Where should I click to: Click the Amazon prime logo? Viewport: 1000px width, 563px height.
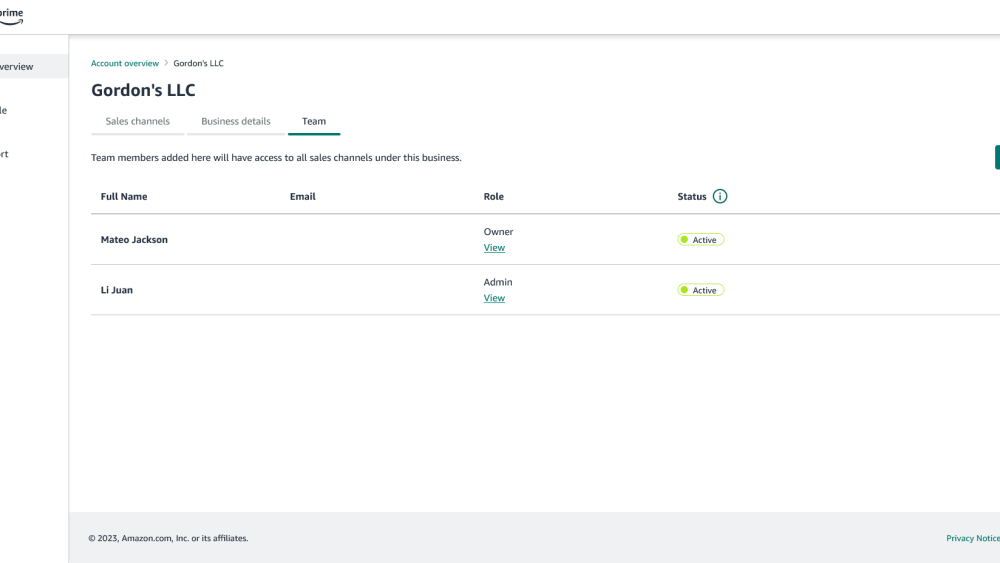(11, 16)
